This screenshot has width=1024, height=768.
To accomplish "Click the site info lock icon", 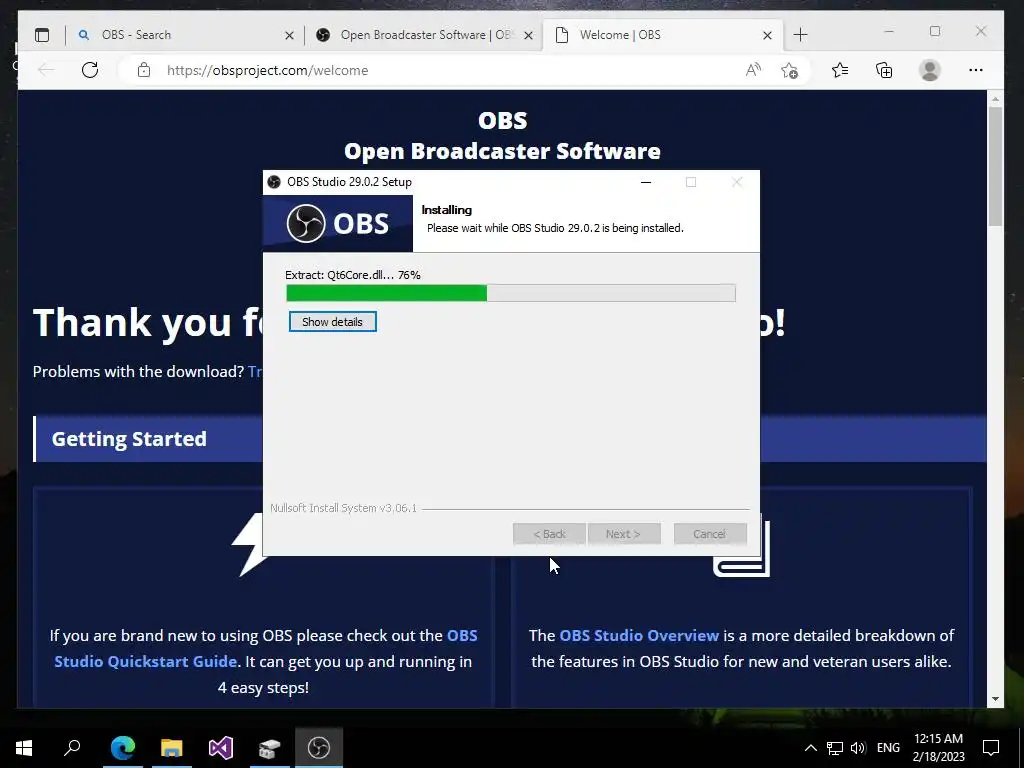I will click(144, 70).
